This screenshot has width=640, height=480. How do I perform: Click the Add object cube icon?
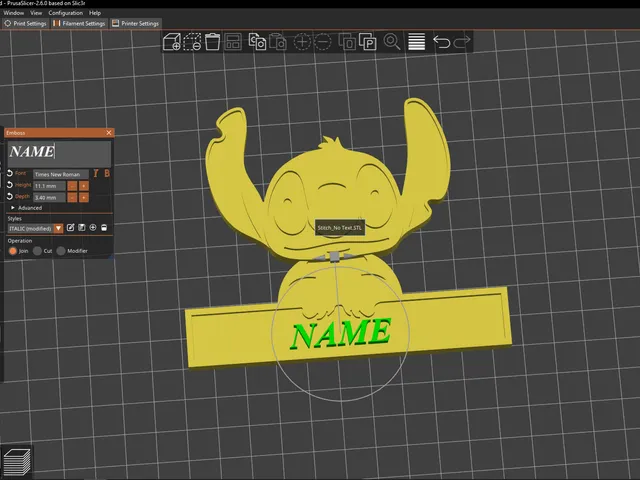[x=171, y=42]
